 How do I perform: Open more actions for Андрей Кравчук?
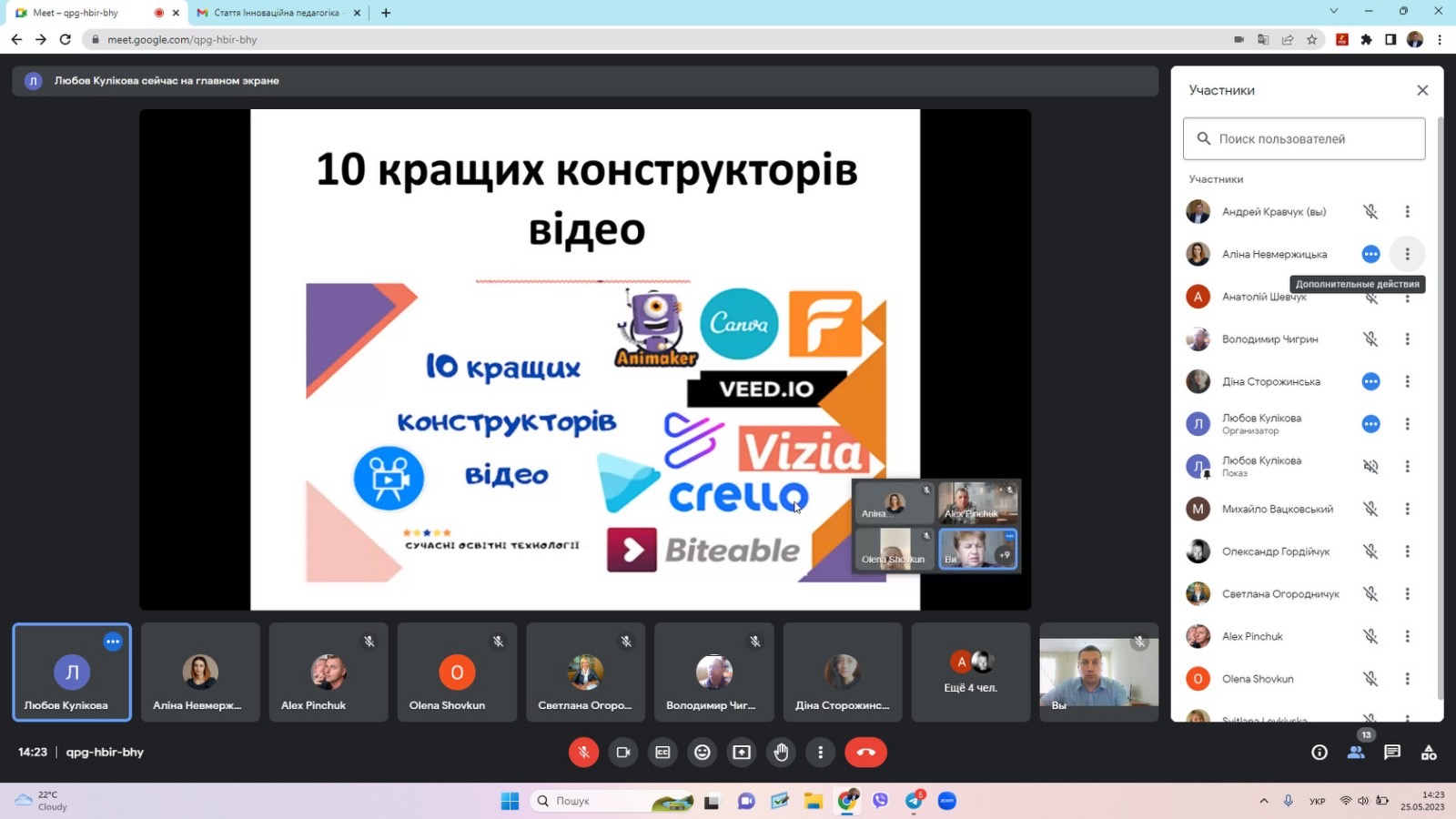(1407, 212)
